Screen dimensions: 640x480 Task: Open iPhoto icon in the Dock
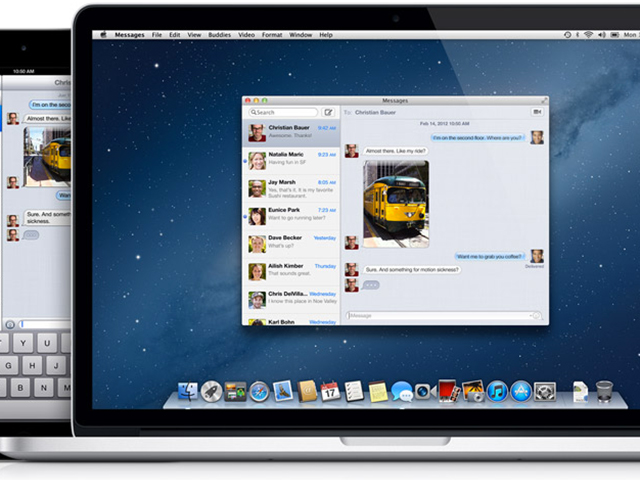(473, 391)
